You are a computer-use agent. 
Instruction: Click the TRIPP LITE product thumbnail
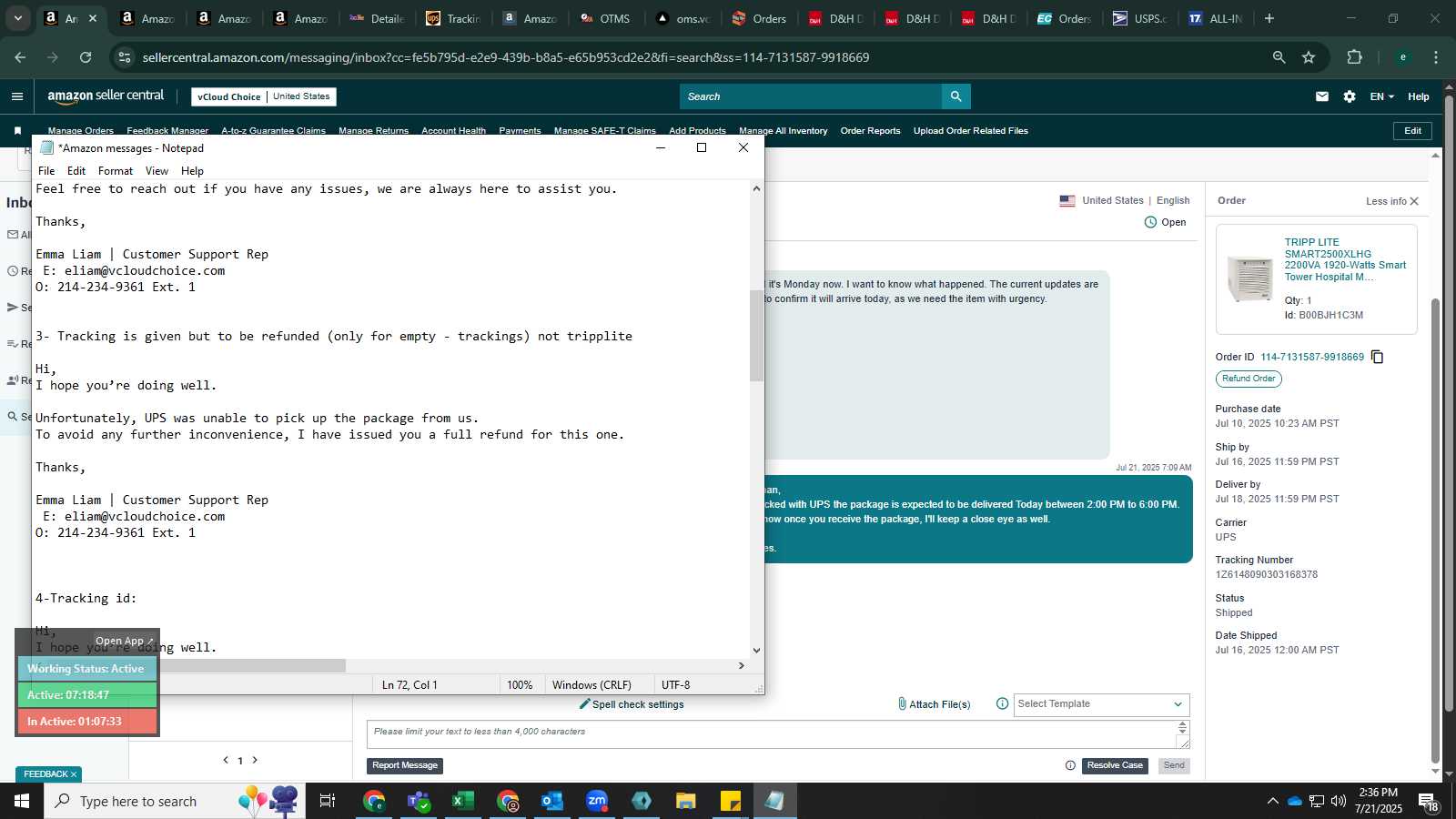(1250, 278)
